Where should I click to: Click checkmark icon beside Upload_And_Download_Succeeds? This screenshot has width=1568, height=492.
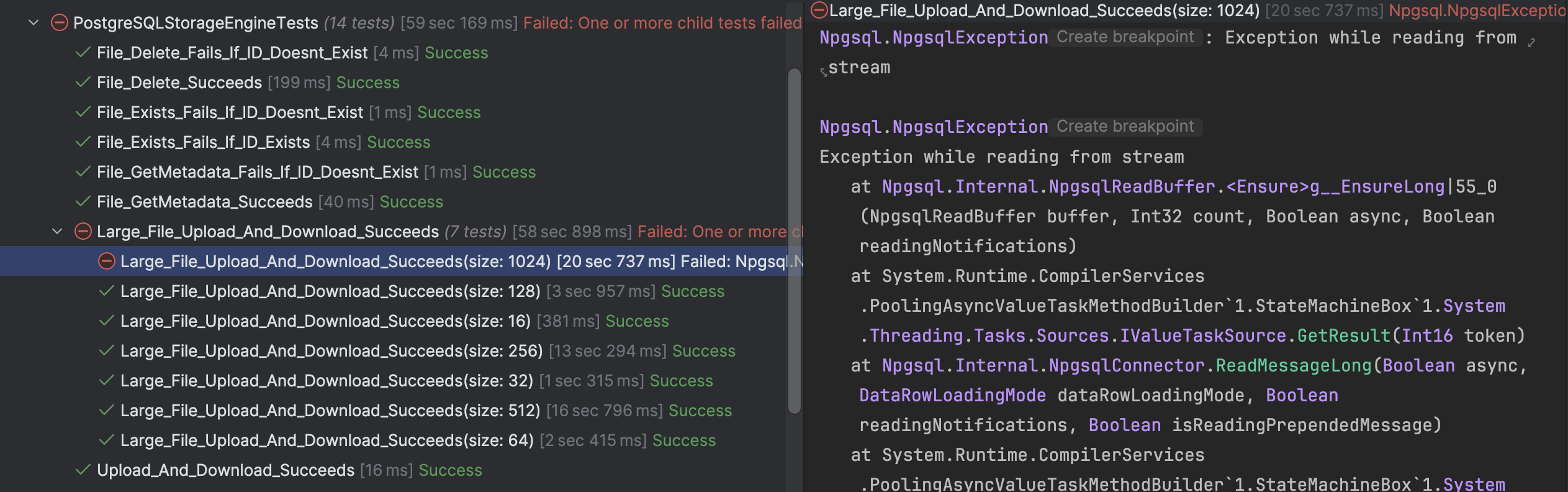(83, 470)
